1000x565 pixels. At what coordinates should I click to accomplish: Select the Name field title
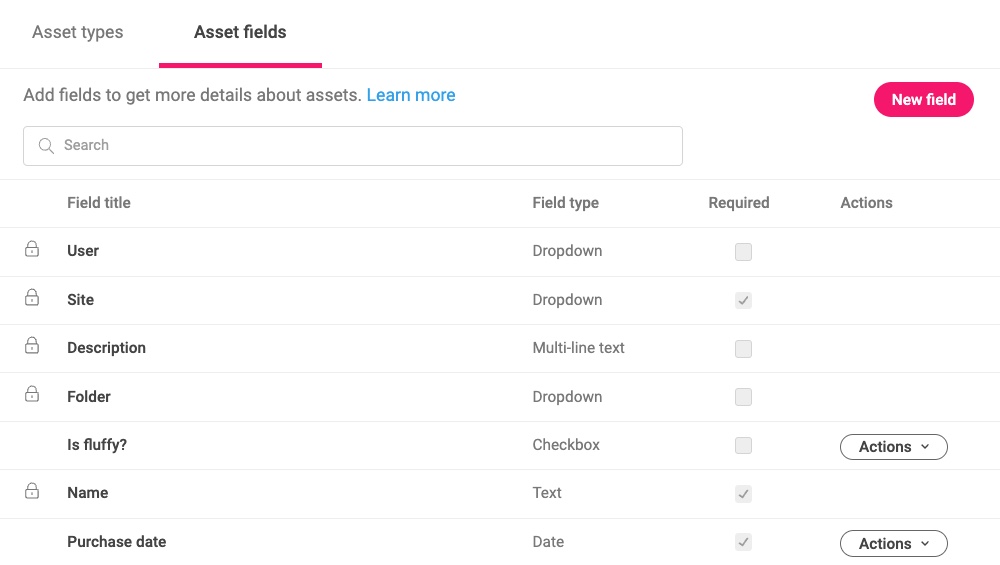[x=87, y=493]
